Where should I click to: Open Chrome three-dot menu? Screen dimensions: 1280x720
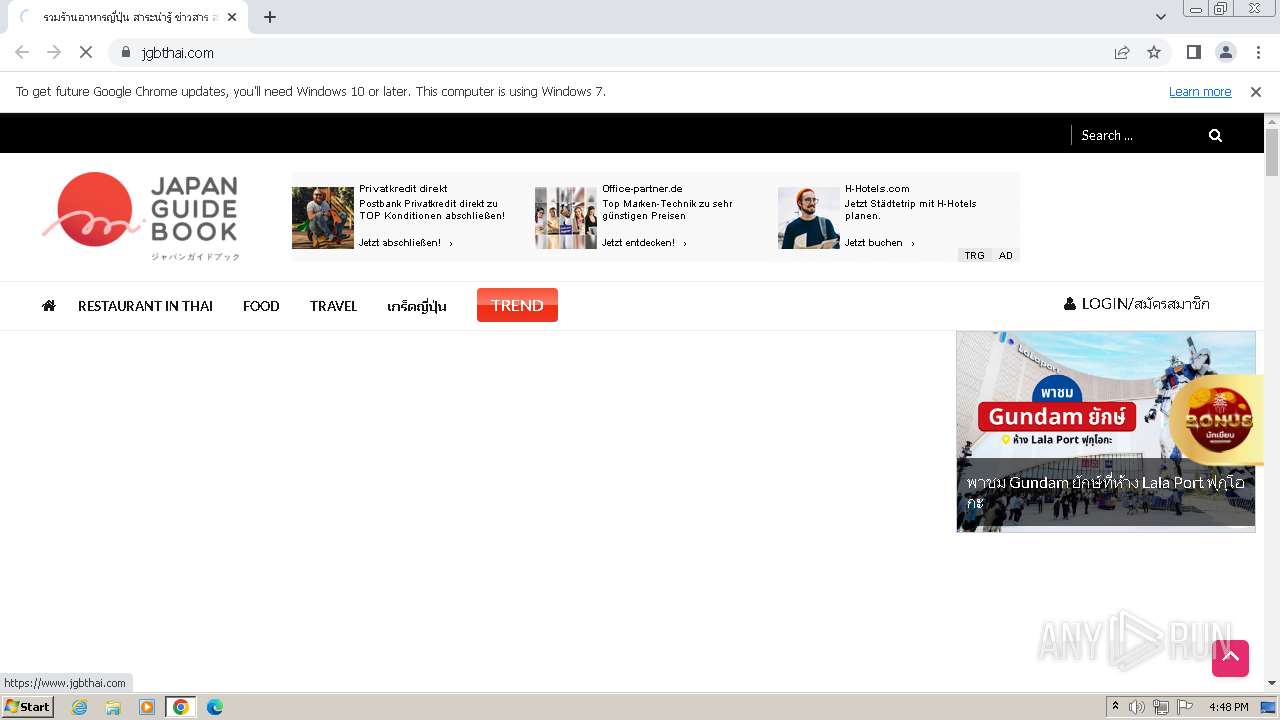[x=1258, y=53]
